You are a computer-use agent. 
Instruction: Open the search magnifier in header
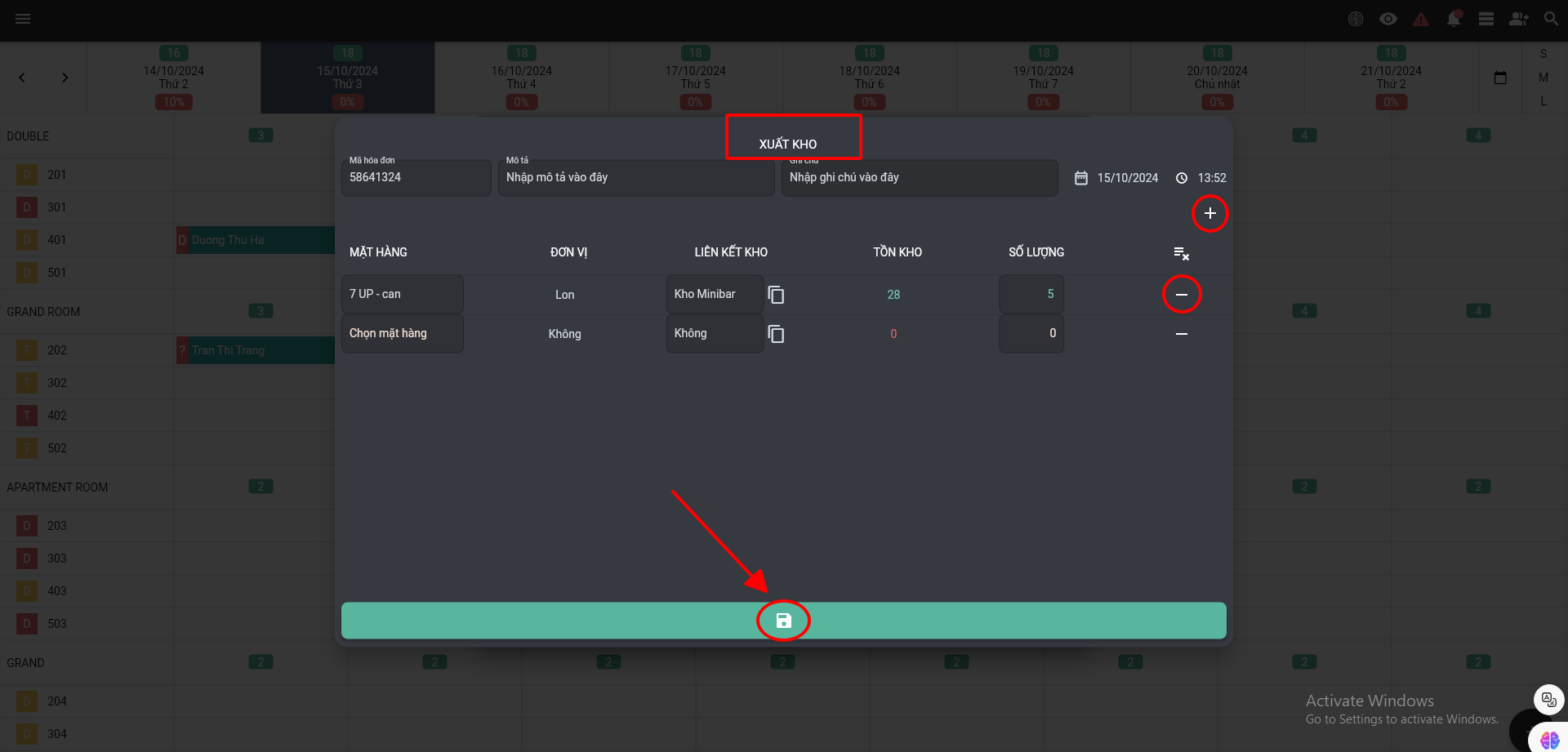(x=1551, y=19)
